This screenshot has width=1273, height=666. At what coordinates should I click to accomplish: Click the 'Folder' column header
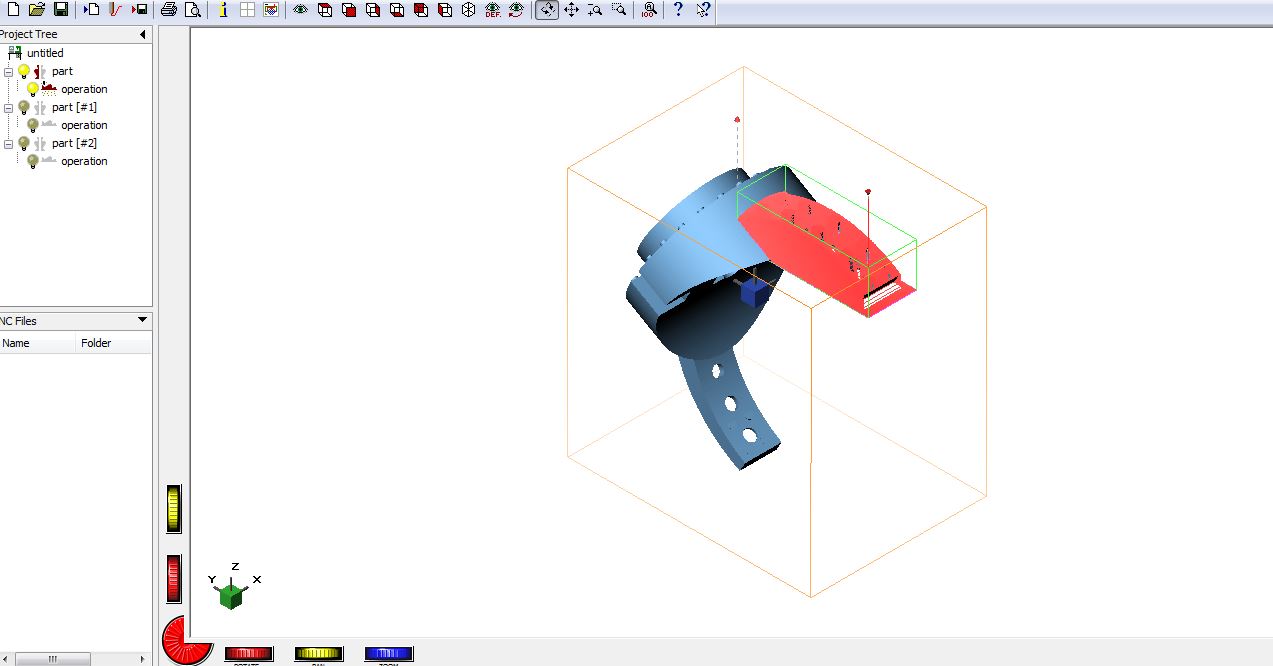click(x=96, y=343)
